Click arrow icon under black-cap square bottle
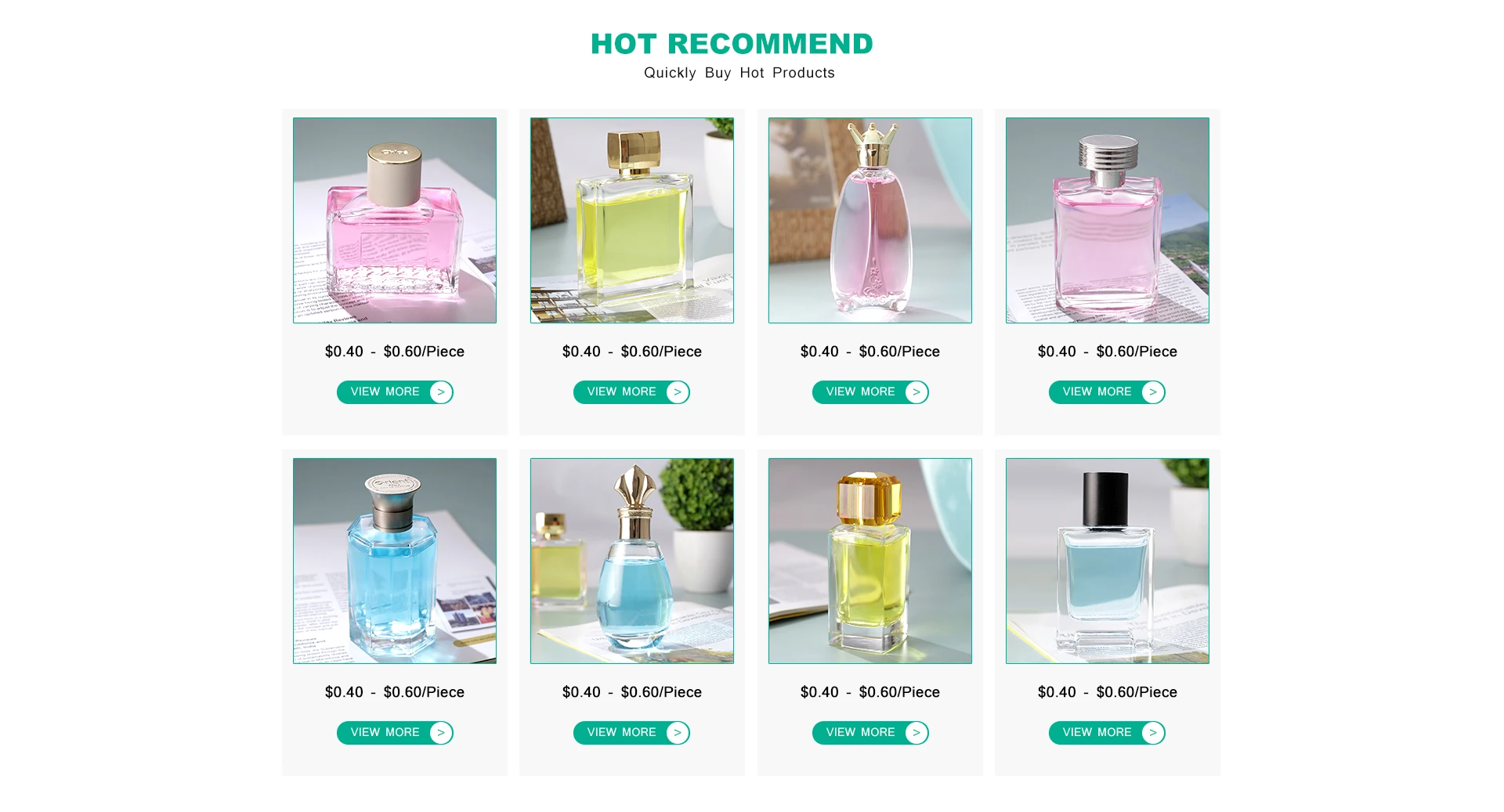The width and height of the screenshot is (1504, 812). (1153, 733)
